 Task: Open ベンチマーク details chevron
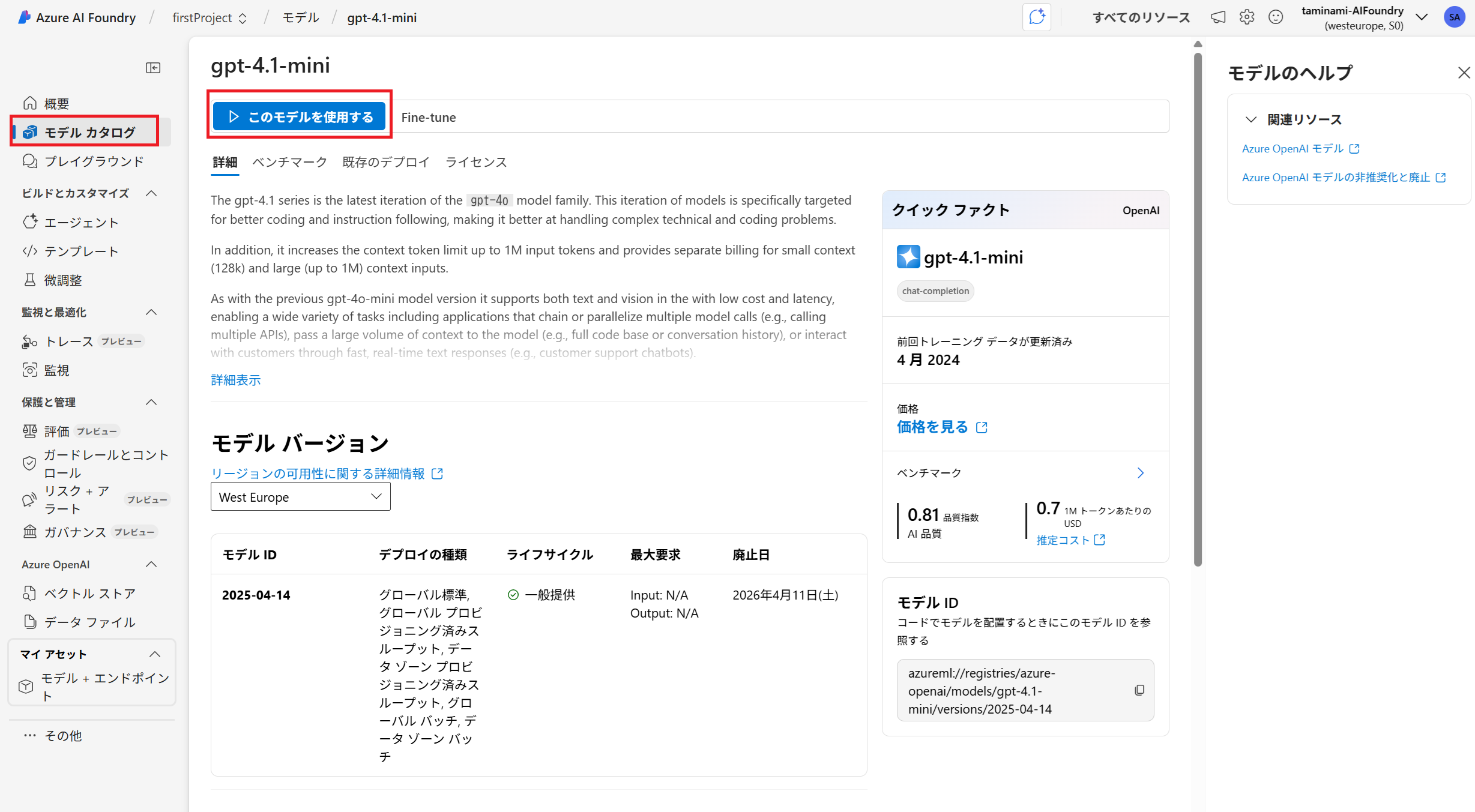point(1141,473)
